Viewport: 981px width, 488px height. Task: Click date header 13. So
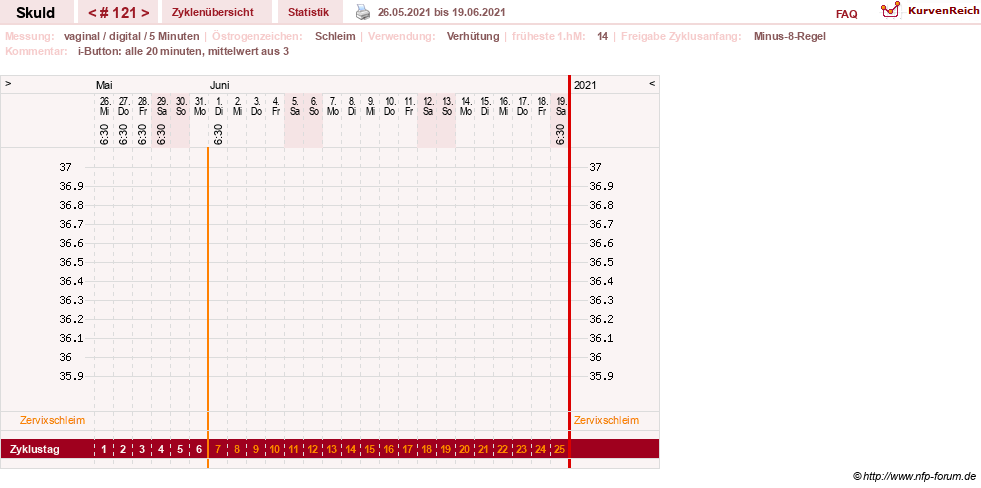(x=447, y=106)
